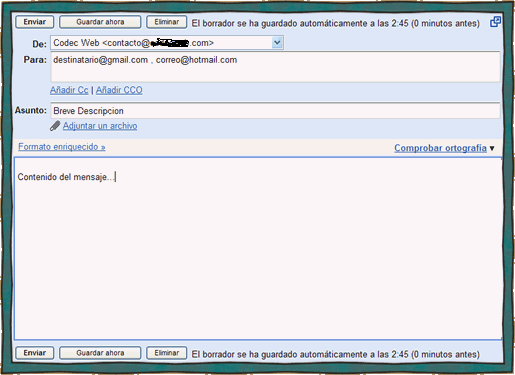Click inside the message body area
The width and height of the screenshot is (515, 375).
pos(258,248)
